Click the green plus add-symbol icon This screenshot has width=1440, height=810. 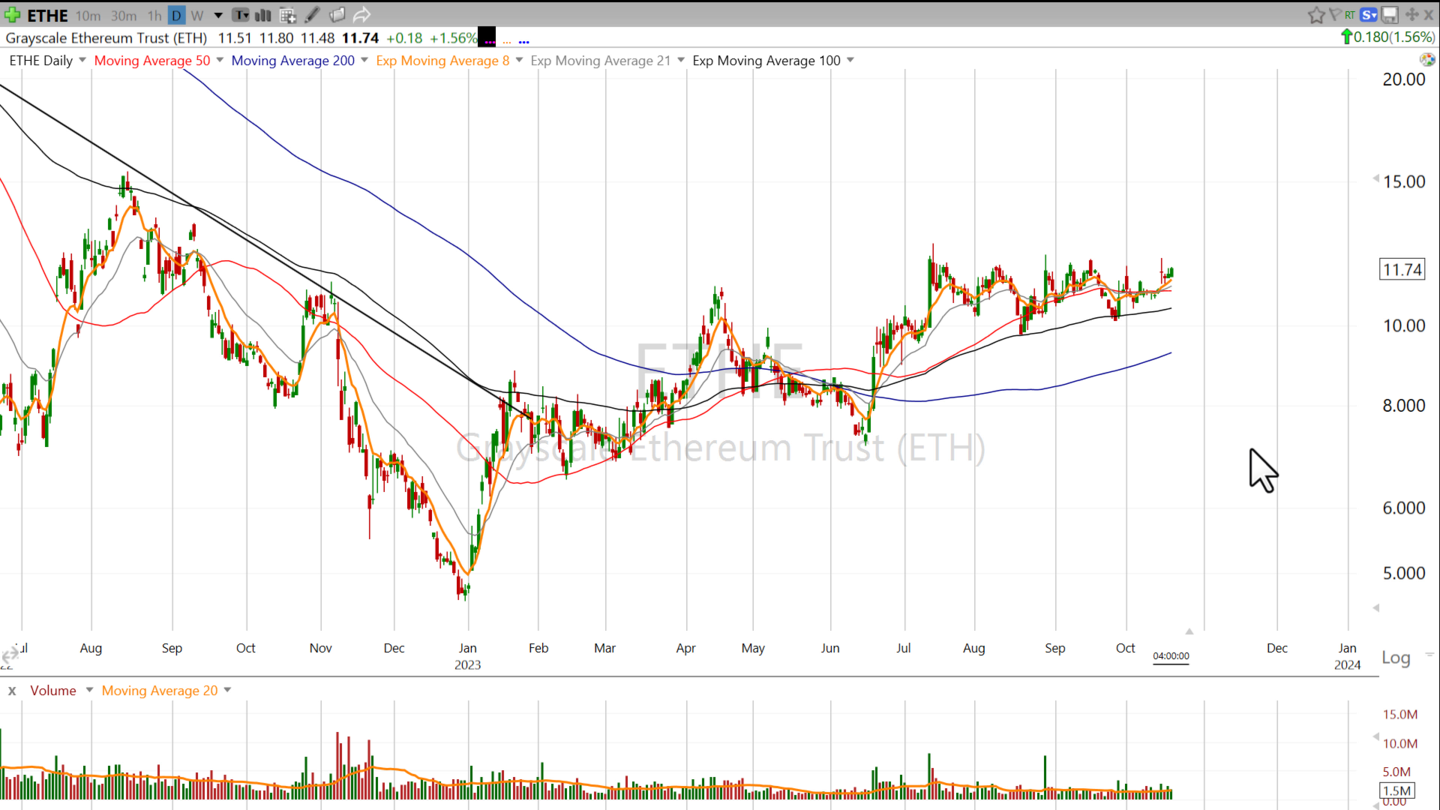tap(12, 15)
